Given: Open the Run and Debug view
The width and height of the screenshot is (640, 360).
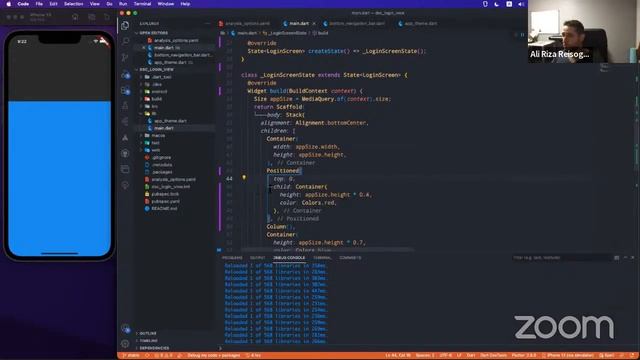Looking at the screenshot, I should tap(125, 75).
